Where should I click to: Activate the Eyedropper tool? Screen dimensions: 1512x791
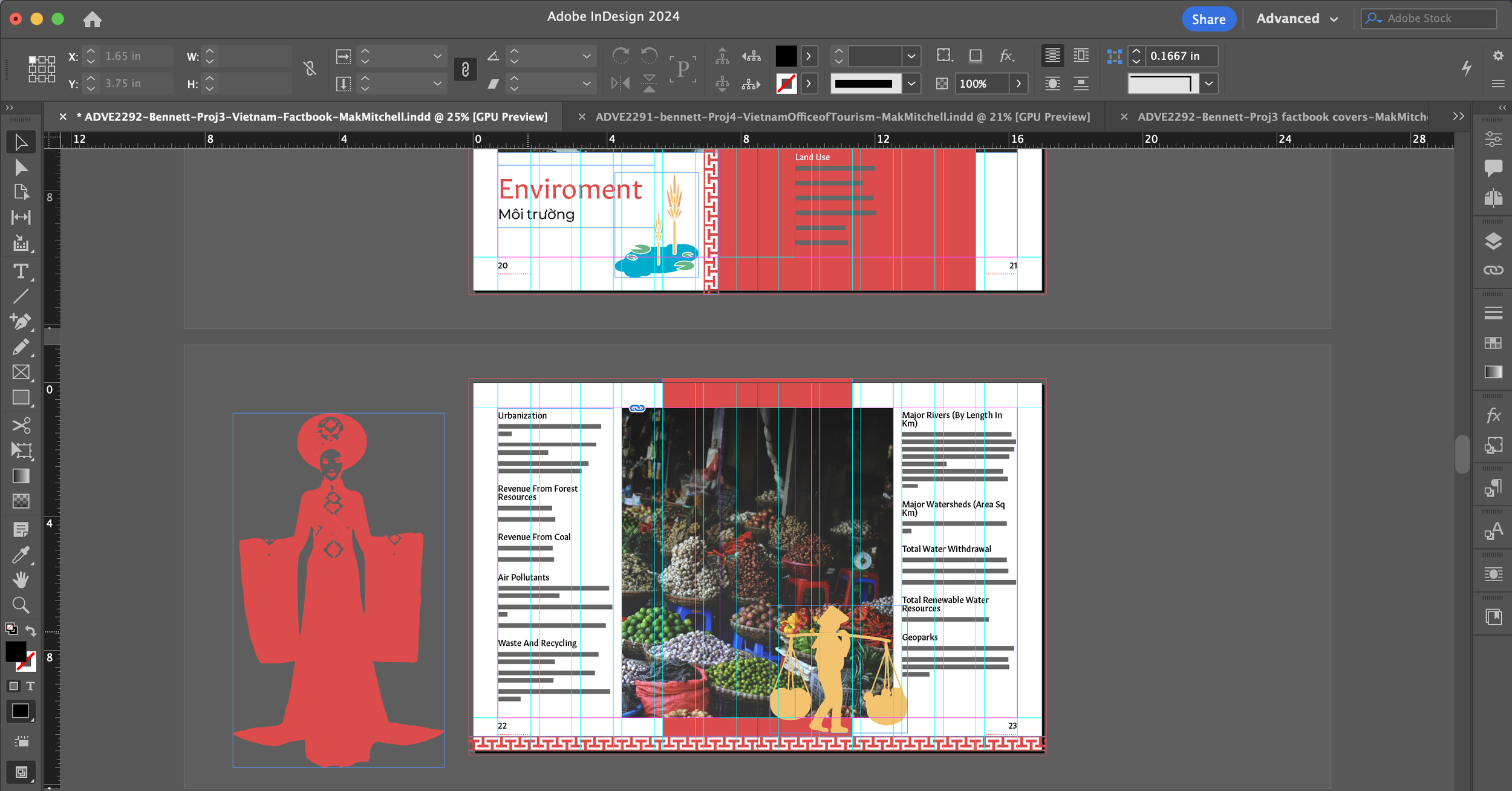tap(21, 555)
